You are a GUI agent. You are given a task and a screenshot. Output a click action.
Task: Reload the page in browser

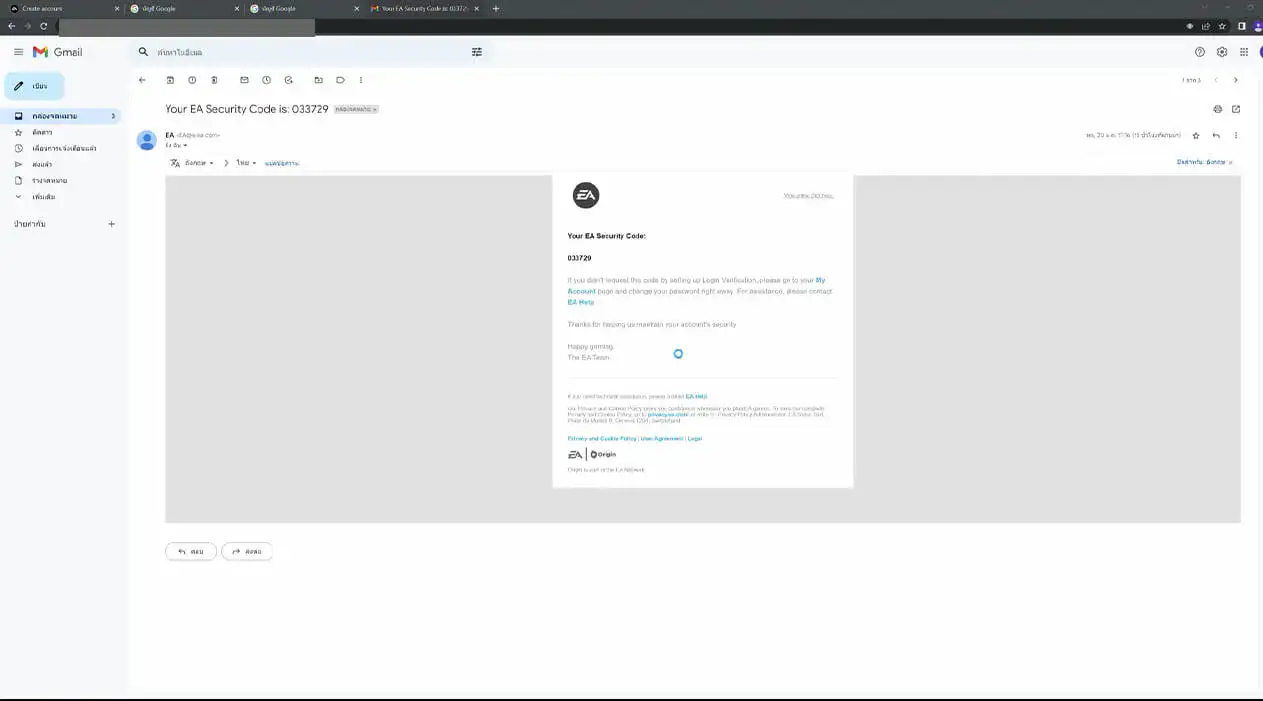43,26
